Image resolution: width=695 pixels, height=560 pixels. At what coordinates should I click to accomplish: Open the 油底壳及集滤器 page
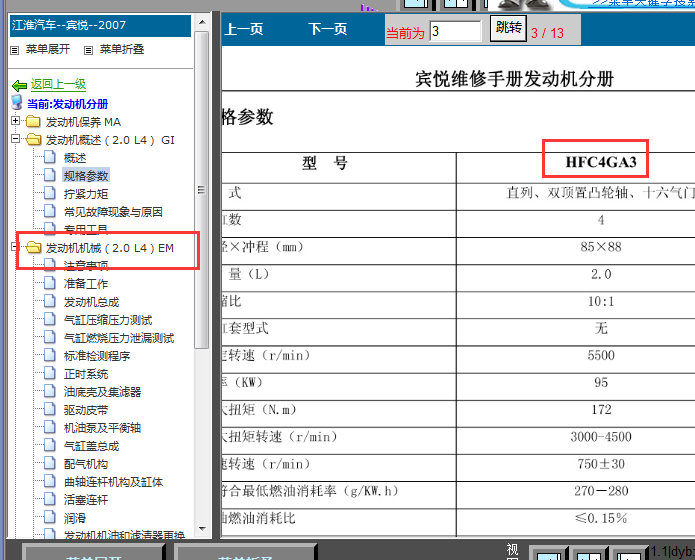click(102, 392)
